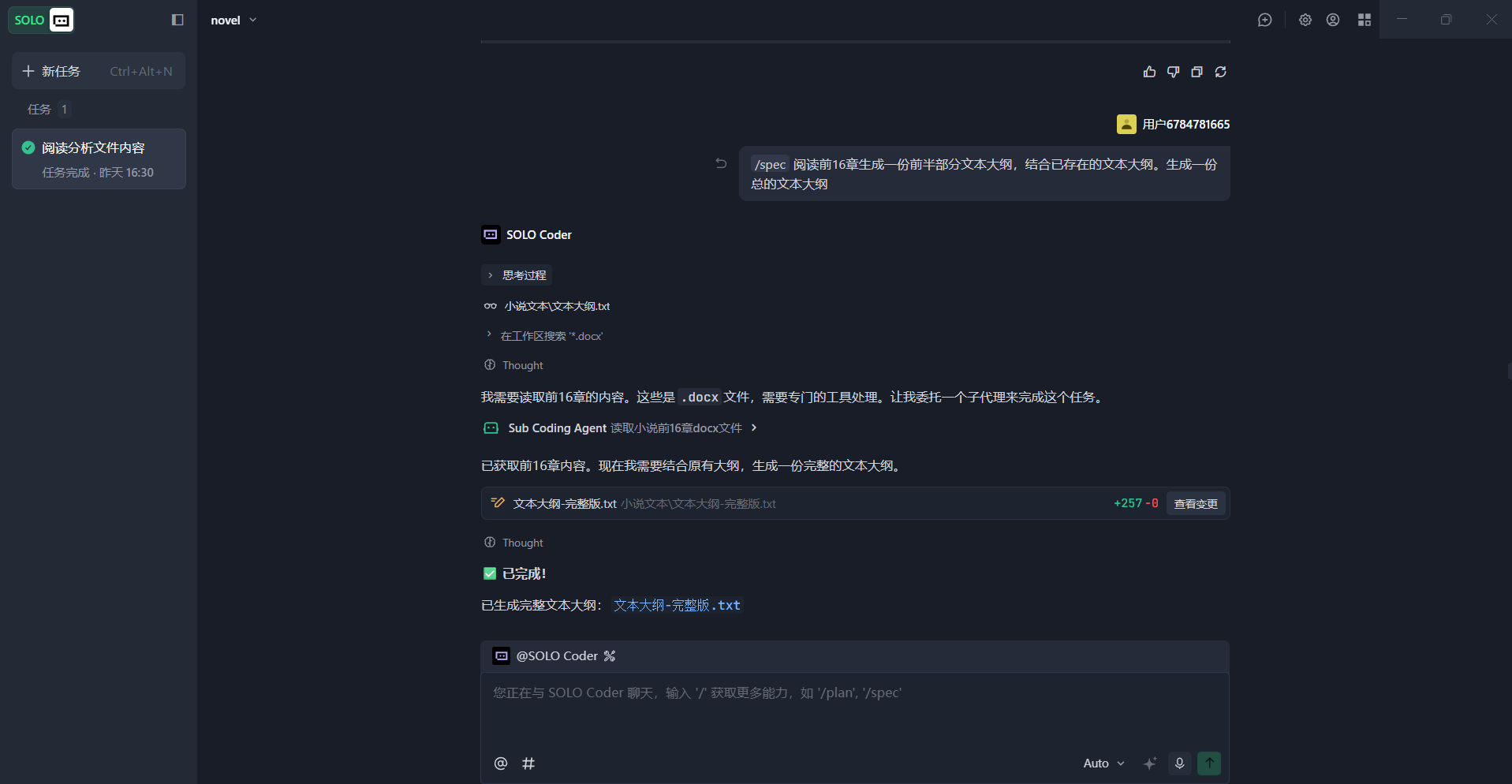Click the microphone voice input icon
Image resolution: width=1512 pixels, height=784 pixels.
[1179, 763]
